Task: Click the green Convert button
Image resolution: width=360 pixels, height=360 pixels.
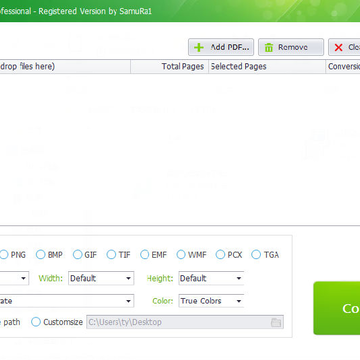Action: coord(337,308)
